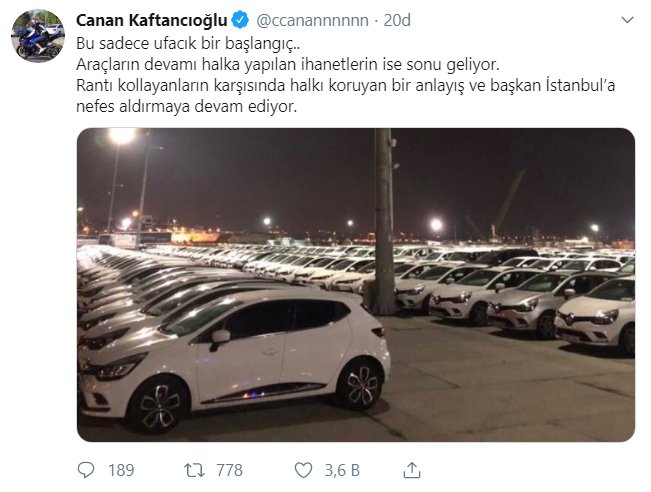Screen dimensions: 651x492
Task: Open Canan Kaftancıoğlu's motorcycle profile avatar
Action: 38,36
